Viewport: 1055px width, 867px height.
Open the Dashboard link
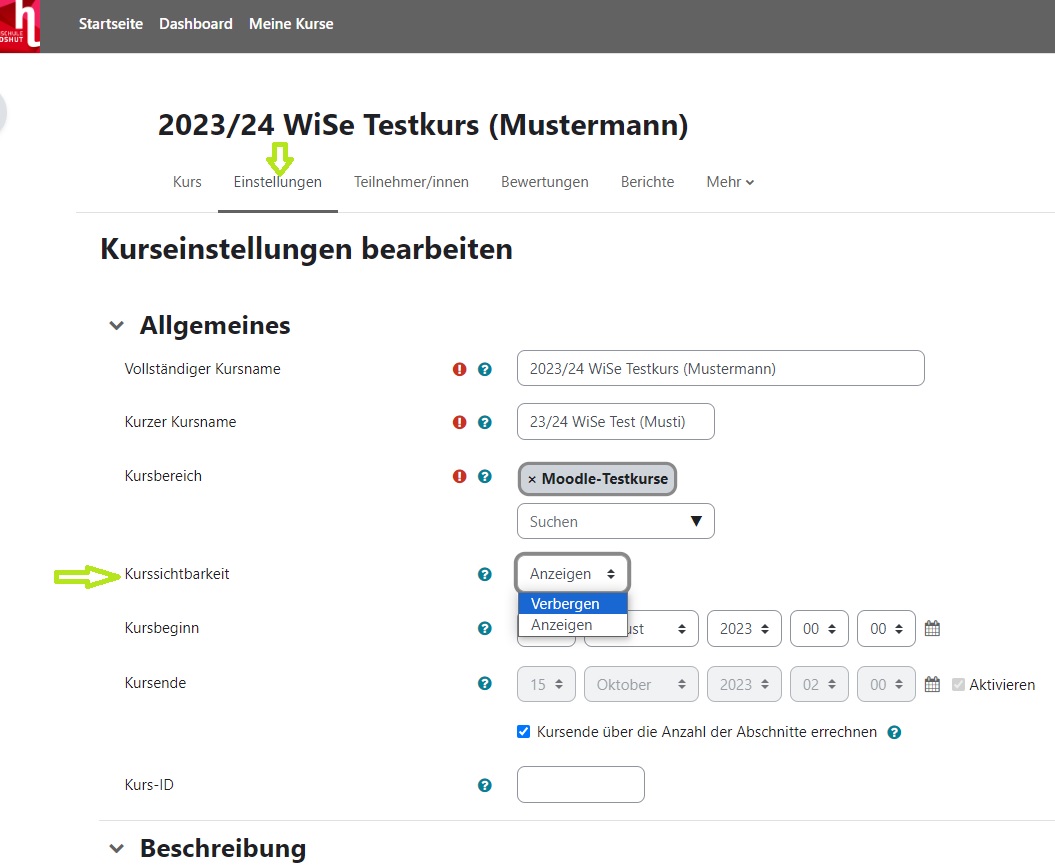[x=196, y=24]
